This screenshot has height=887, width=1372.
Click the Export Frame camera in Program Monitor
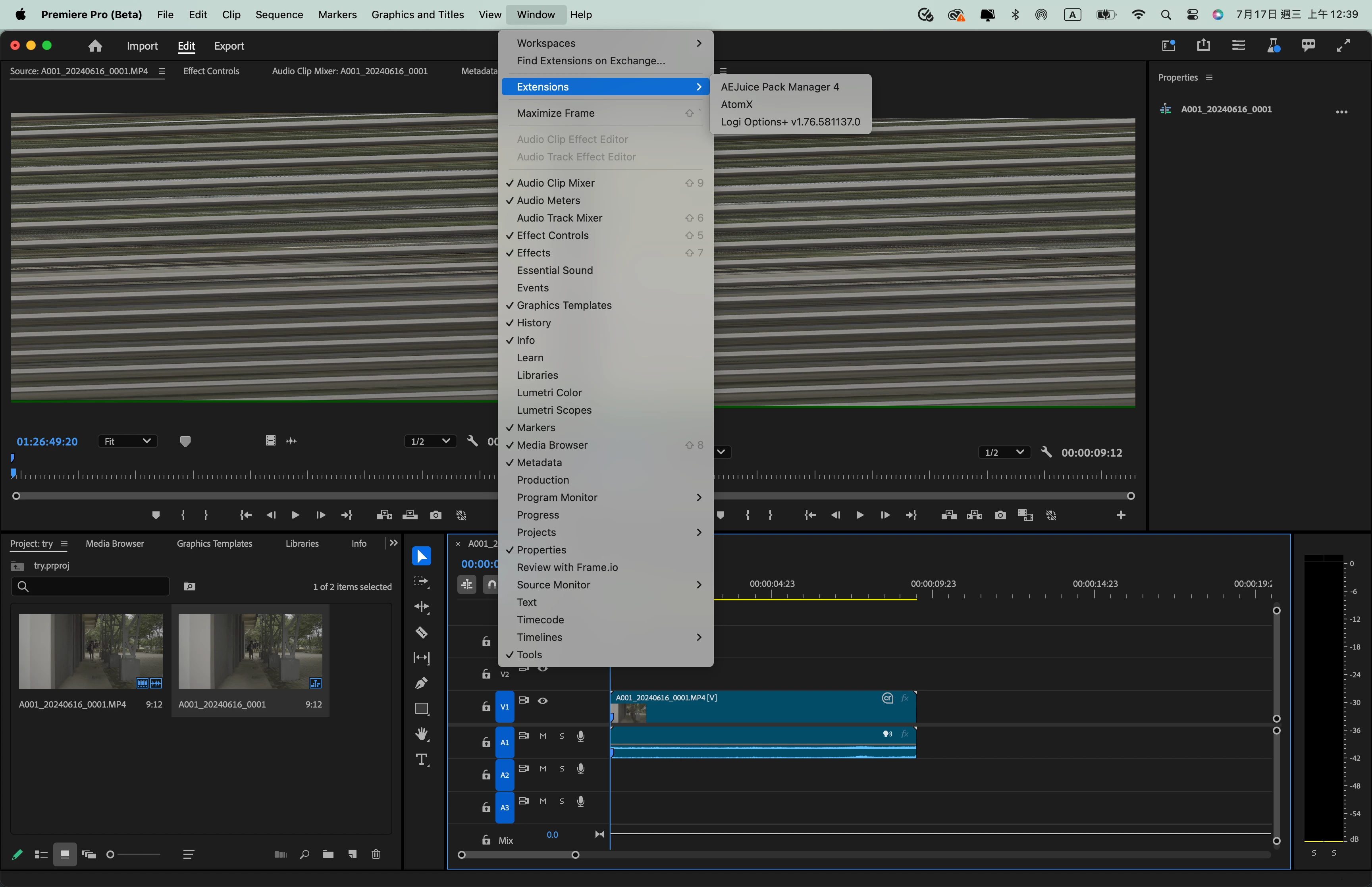pyautogui.click(x=1000, y=515)
